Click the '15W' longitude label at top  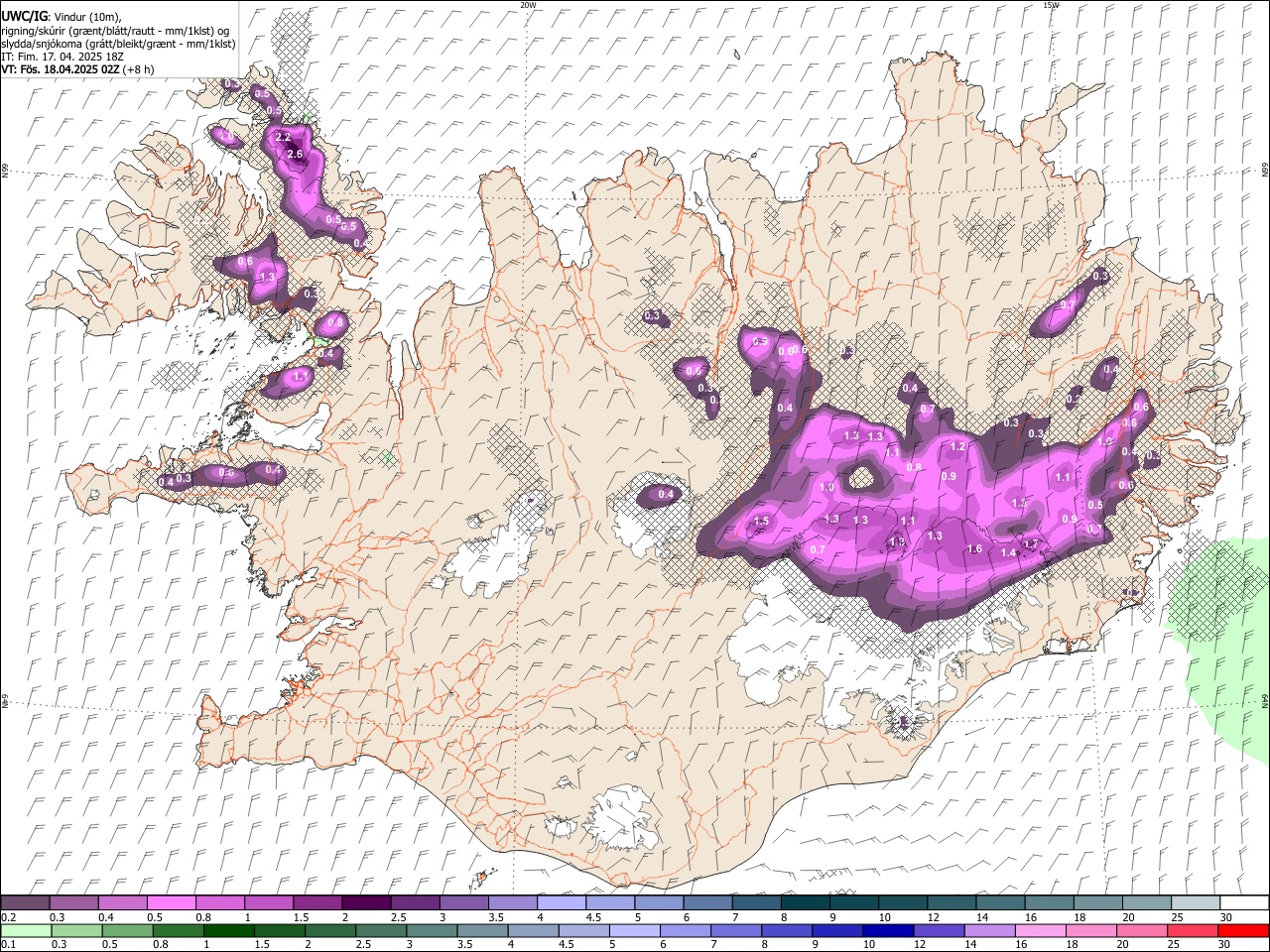pyautogui.click(x=1051, y=5)
